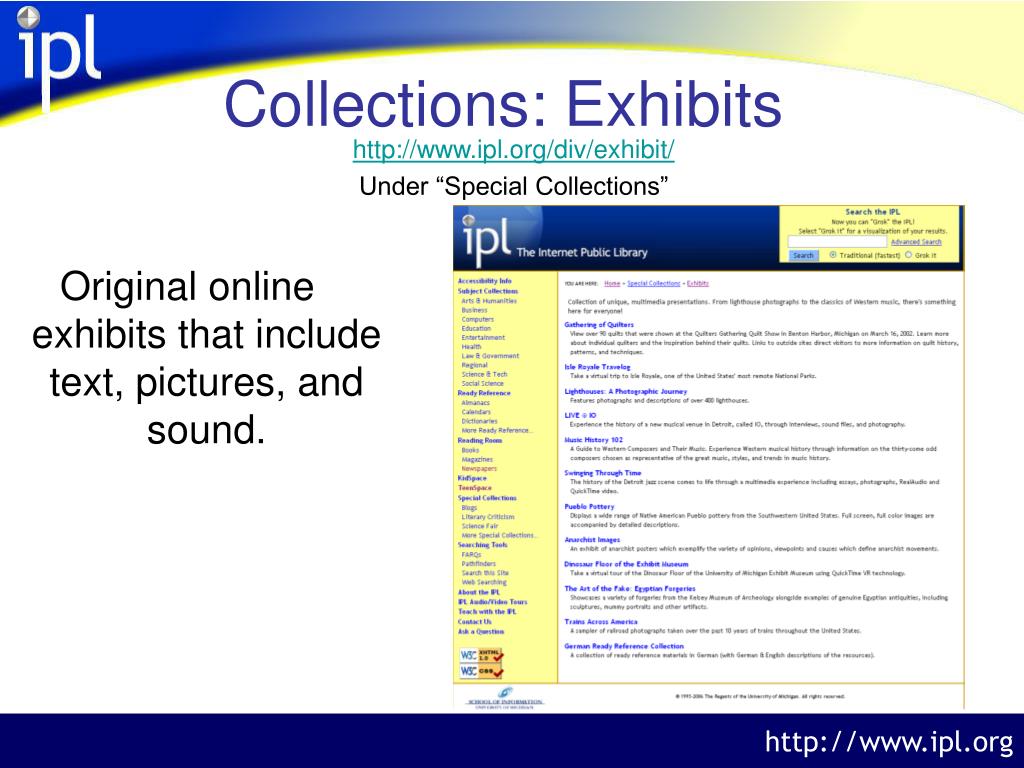The height and width of the screenshot is (768, 1024).
Task: Open the Social Science subject link
Action: pos(483,383)
